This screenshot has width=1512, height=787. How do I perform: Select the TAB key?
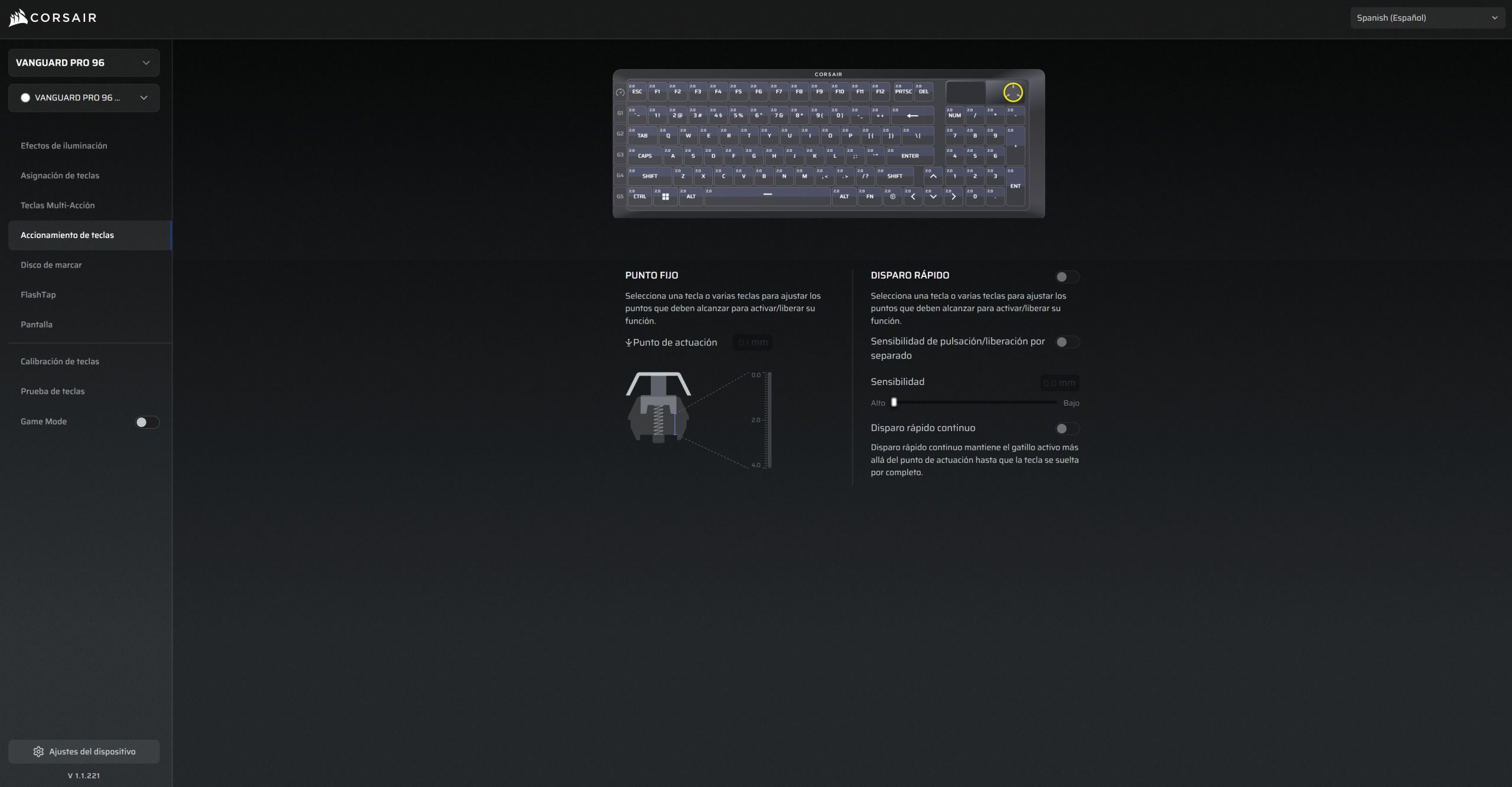tap(642, 135)
